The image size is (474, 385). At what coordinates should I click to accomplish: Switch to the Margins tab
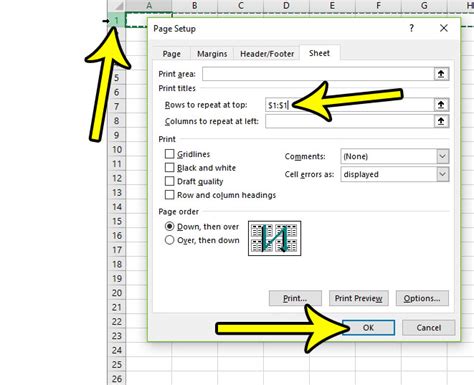point(212,54)
